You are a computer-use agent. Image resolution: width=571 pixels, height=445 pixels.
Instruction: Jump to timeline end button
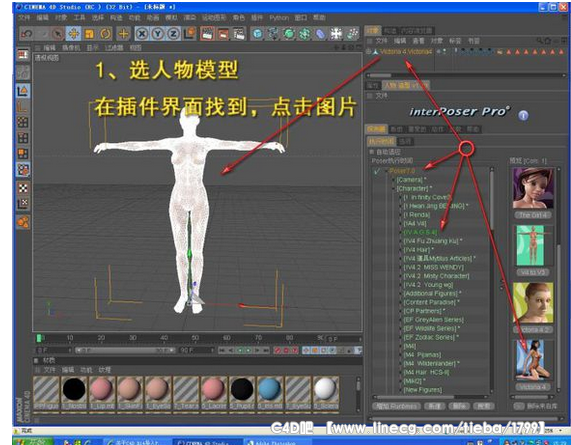click(266, 350)
